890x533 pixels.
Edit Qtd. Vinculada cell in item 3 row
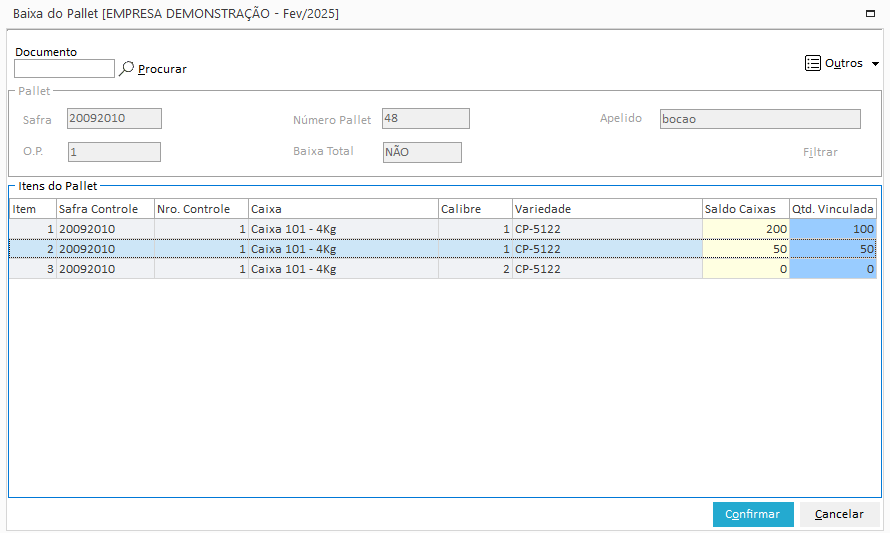click(x=833, y=269)
